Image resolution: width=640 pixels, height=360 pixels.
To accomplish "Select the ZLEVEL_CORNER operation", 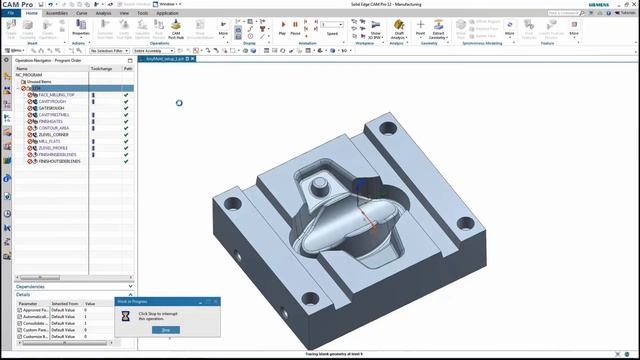I will pos(53,135).
